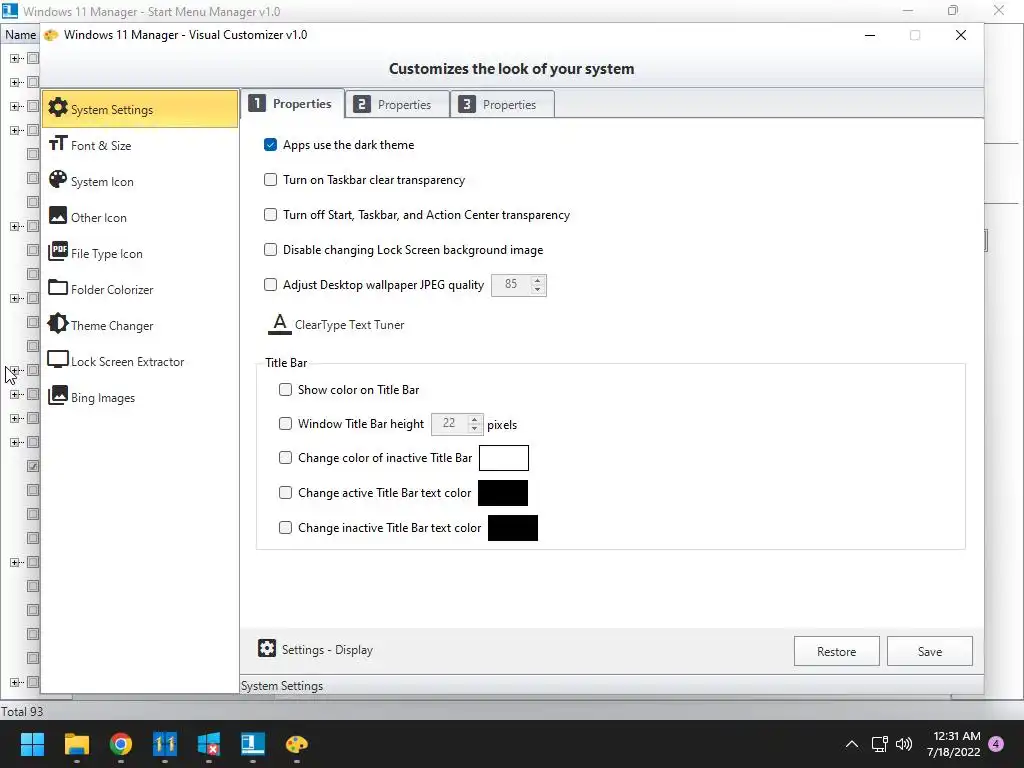Open the Theme Changer brightness icon
This screenshot has height=768, width=1024.
pyautogui.click(x=58, y=323)
